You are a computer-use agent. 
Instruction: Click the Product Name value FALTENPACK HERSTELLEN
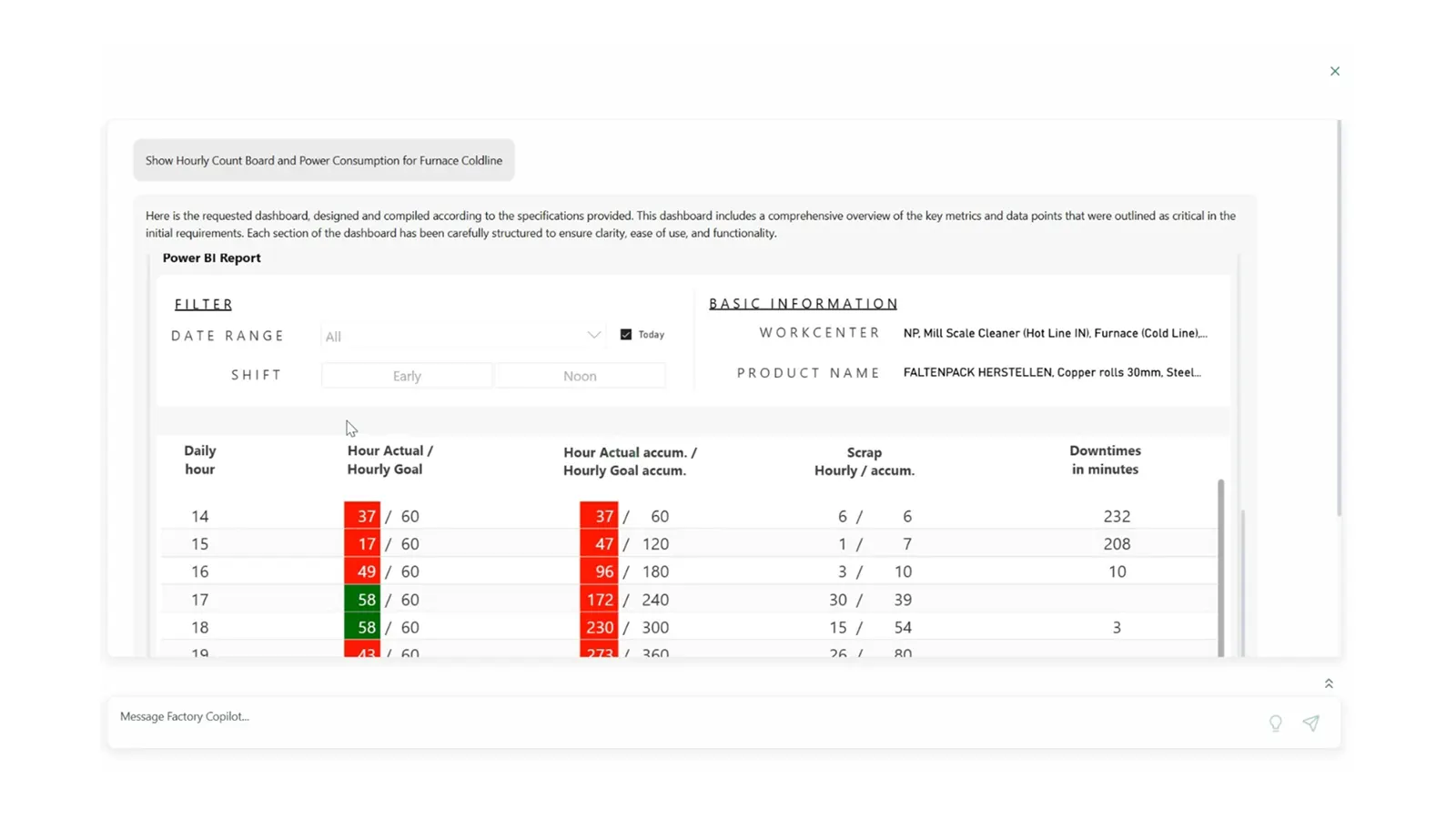pos(1052,372)
